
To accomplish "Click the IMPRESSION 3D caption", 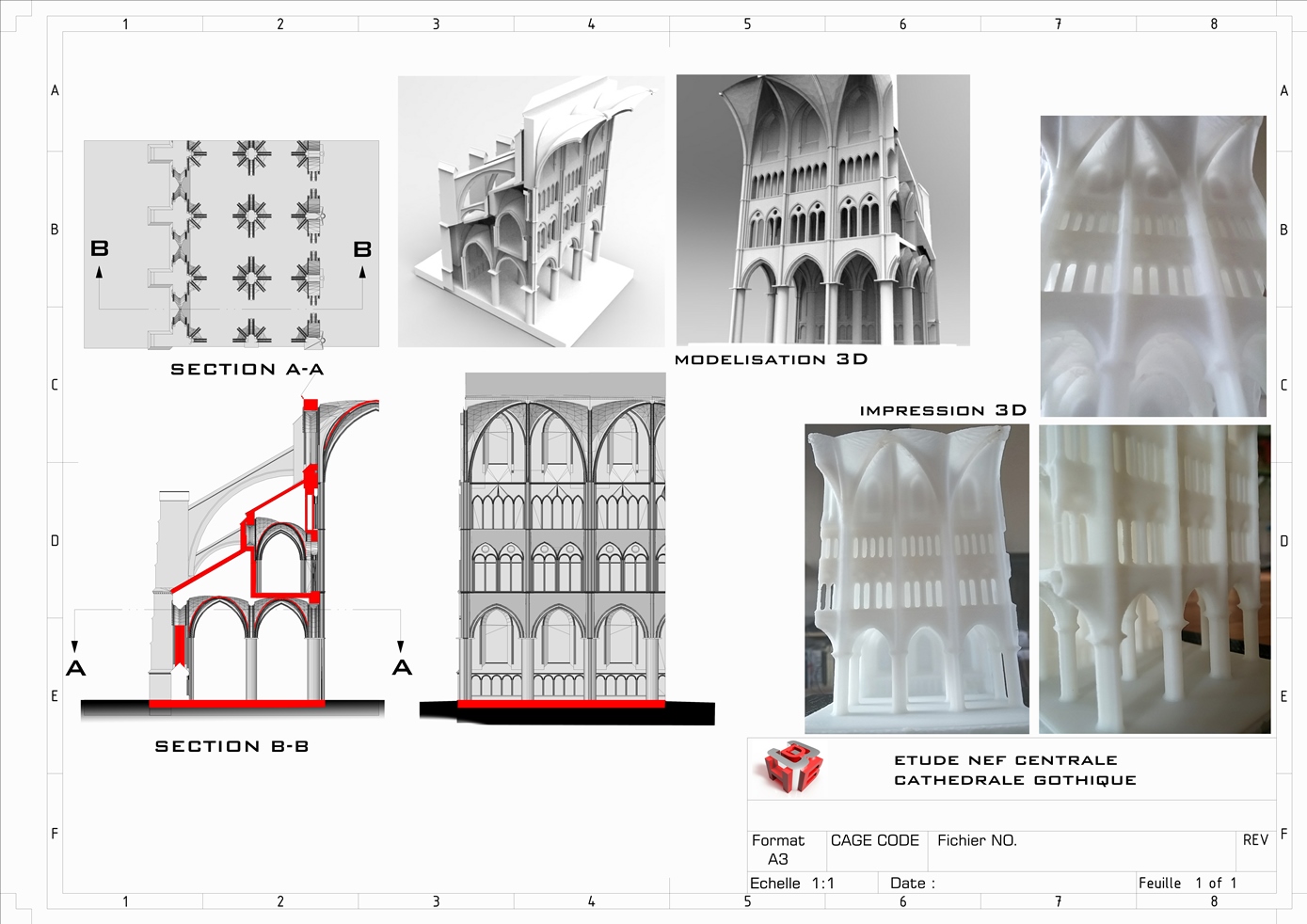I will point(943,410).
